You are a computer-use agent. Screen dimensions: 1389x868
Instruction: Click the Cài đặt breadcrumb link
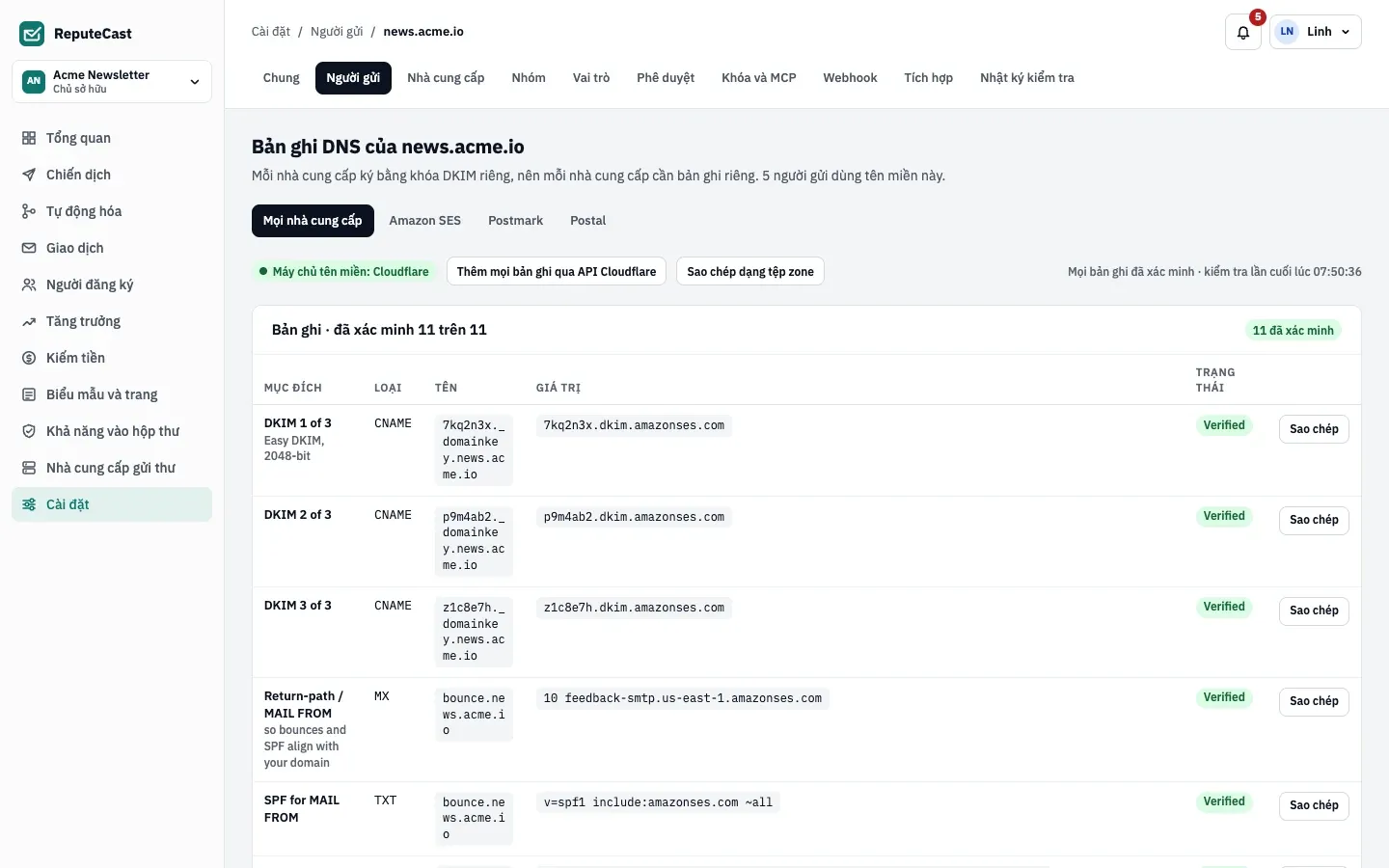pos(271,32)
